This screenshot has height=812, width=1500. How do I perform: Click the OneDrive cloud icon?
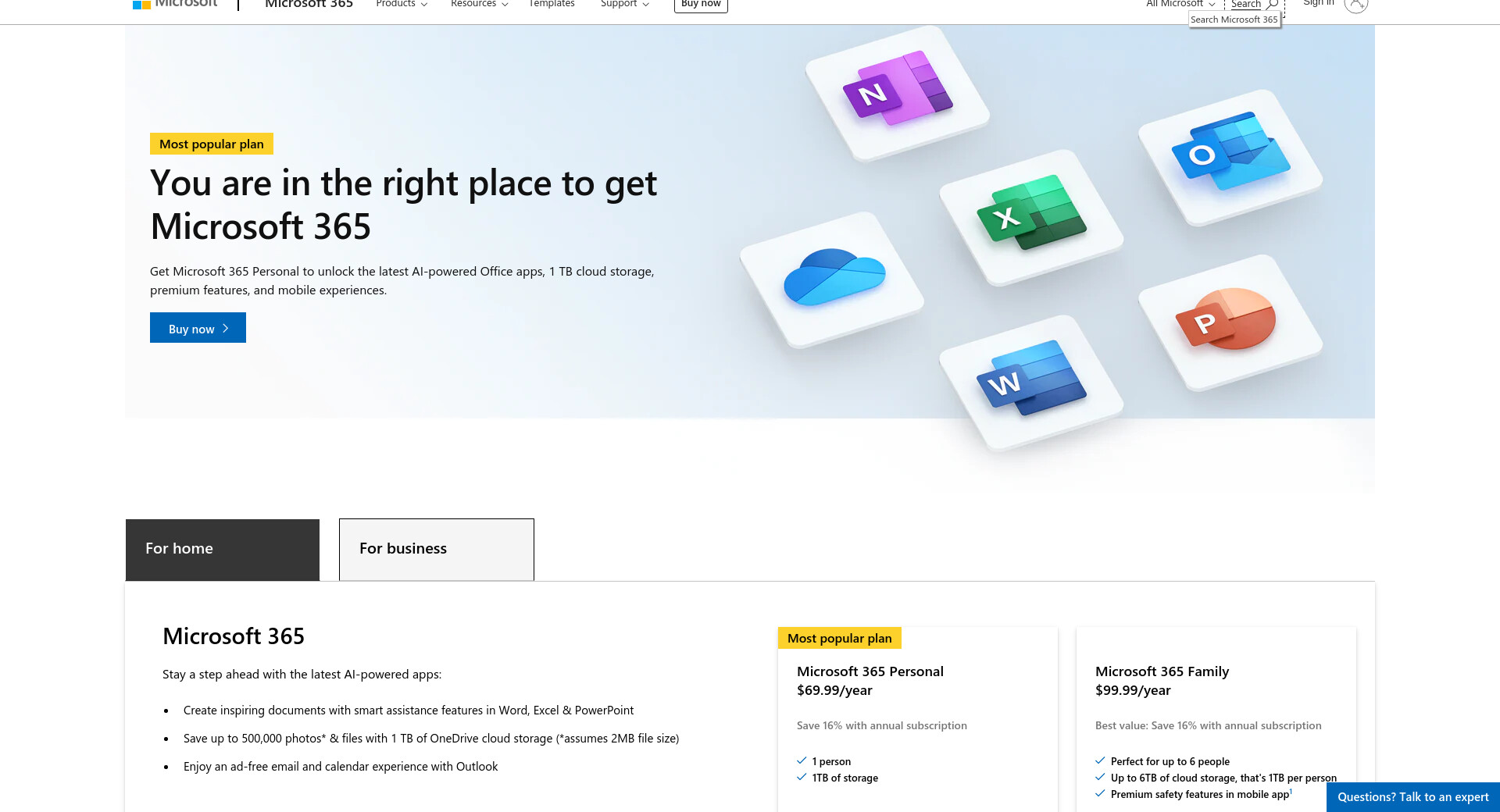834,276
